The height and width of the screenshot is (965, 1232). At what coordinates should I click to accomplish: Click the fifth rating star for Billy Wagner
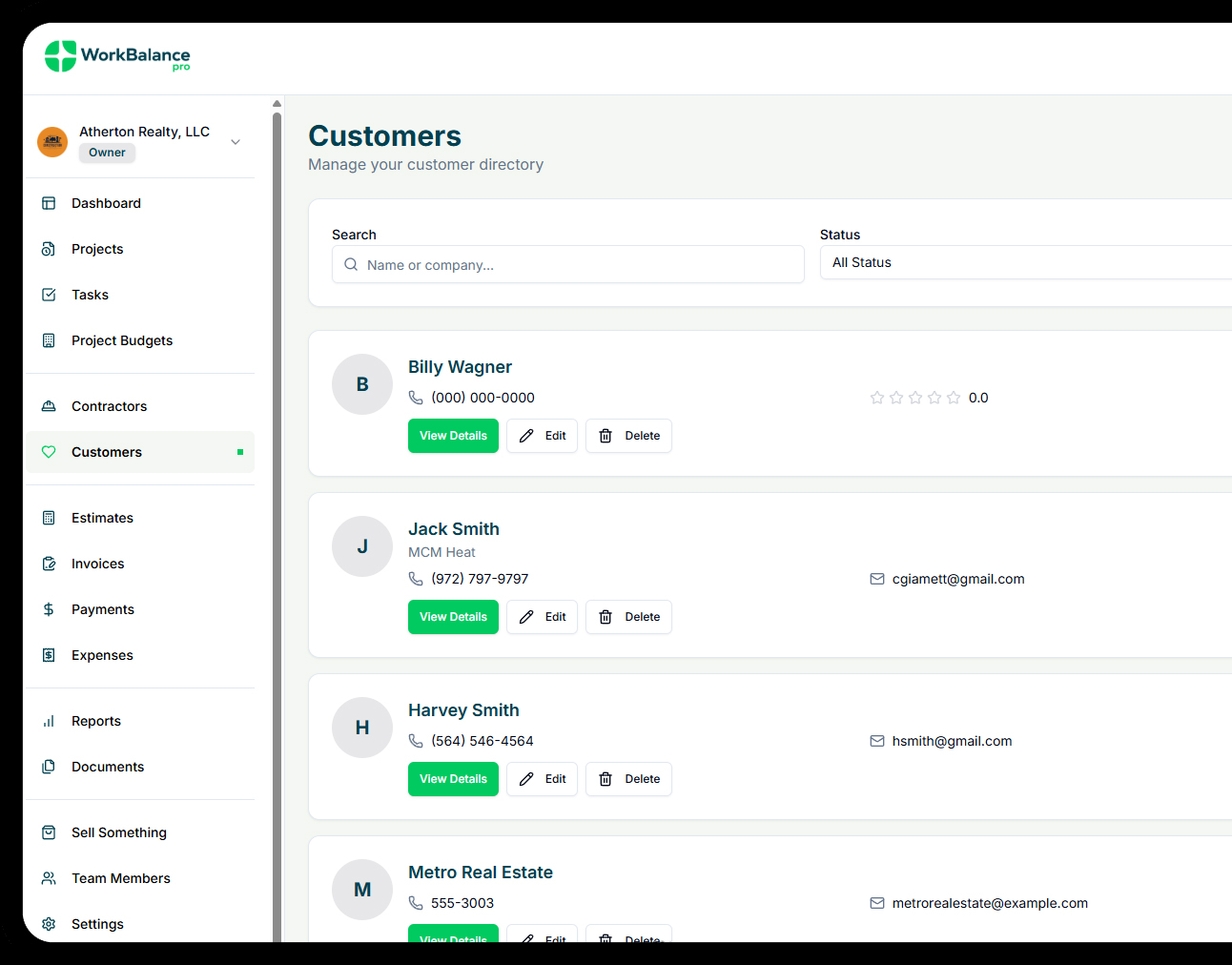click(954, 398)
